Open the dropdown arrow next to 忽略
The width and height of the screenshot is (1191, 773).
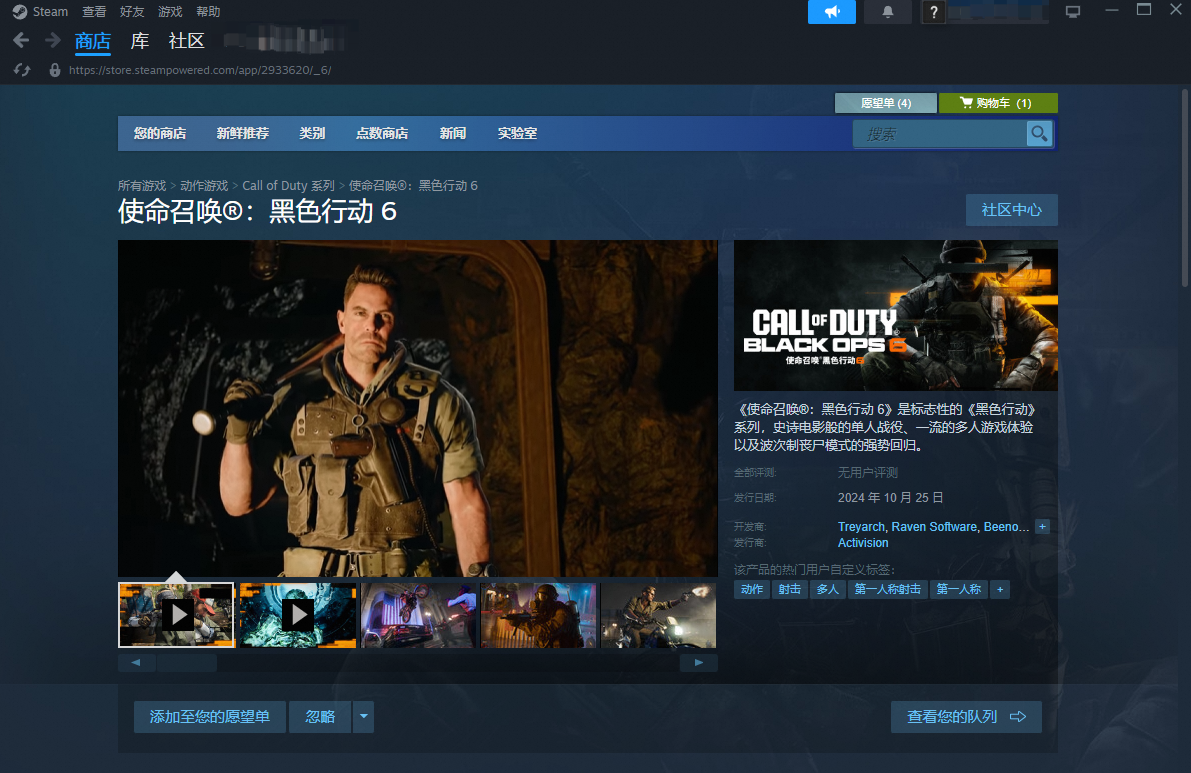pos(363,716)
